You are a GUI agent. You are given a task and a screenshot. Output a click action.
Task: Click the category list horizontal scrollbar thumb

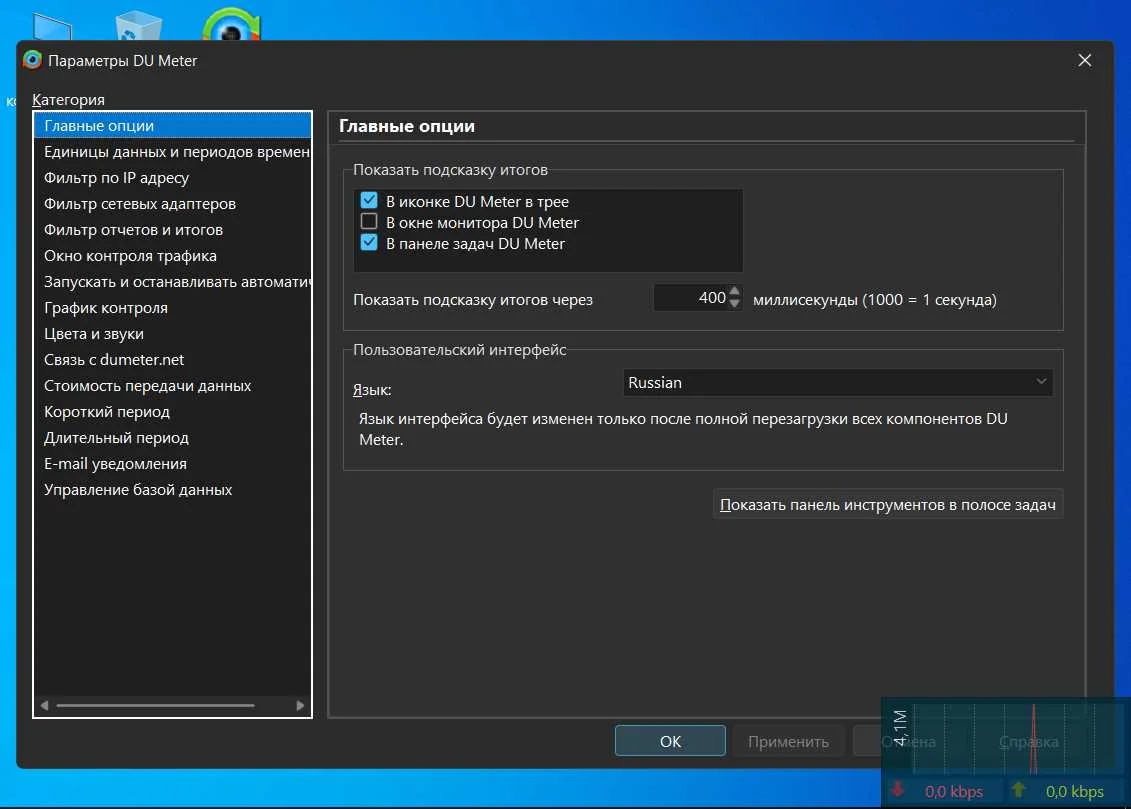tap(155, 705)
